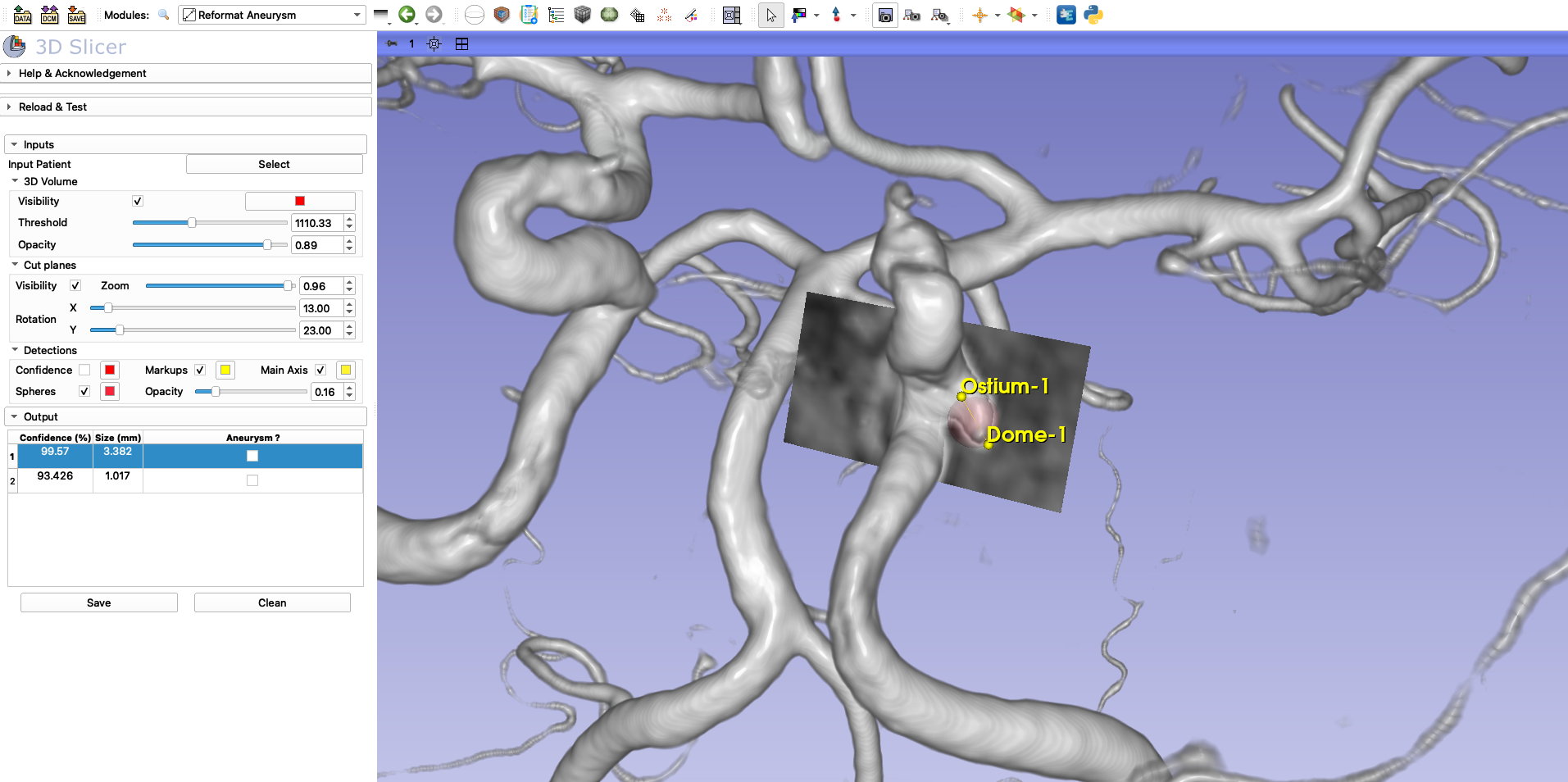Screen dimensions: 1568x782
Task: Toggle the Markups checkbox
Action: coord(200,370)
